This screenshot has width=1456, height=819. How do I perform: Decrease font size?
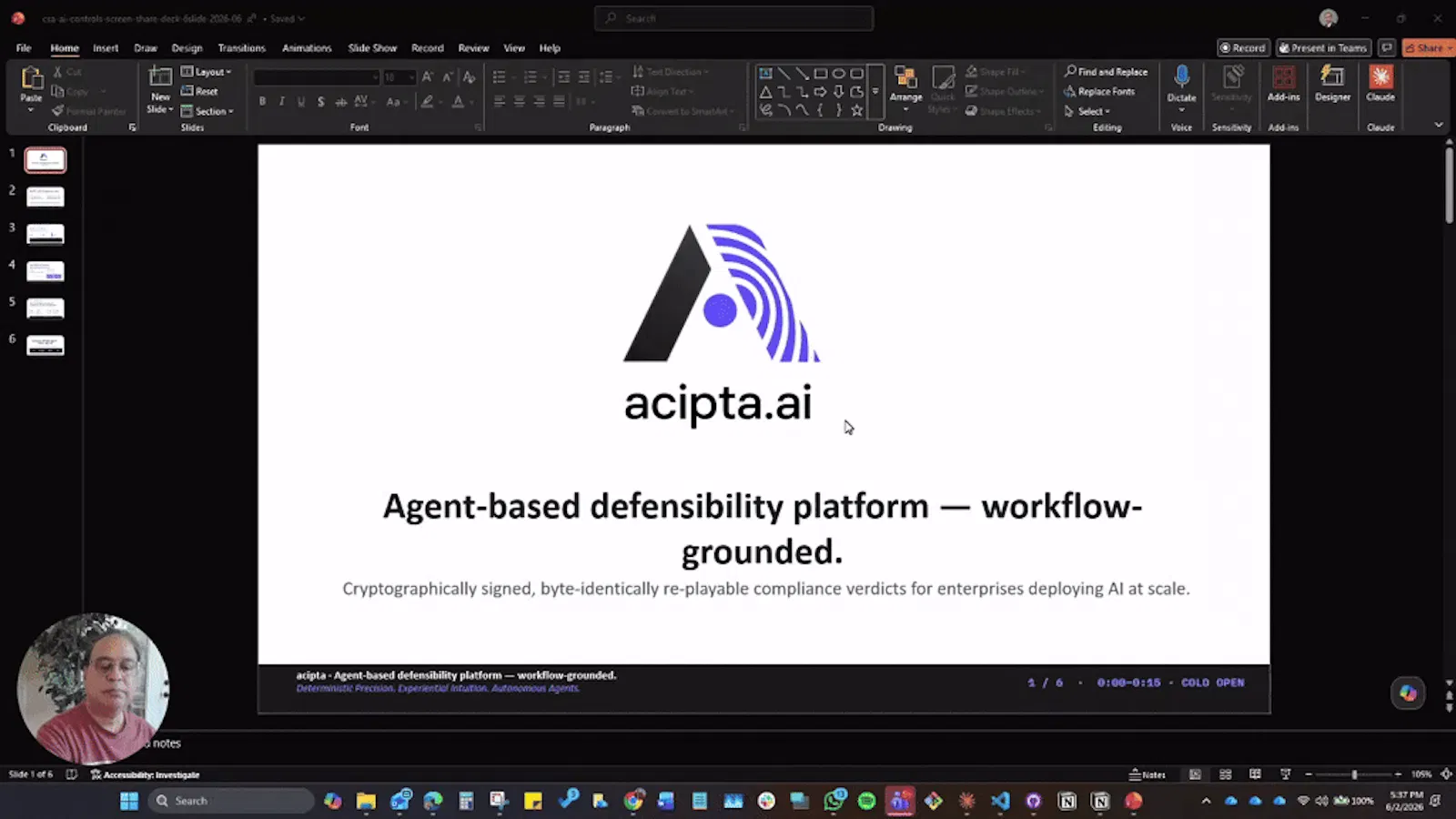click(x=448, y=77)
